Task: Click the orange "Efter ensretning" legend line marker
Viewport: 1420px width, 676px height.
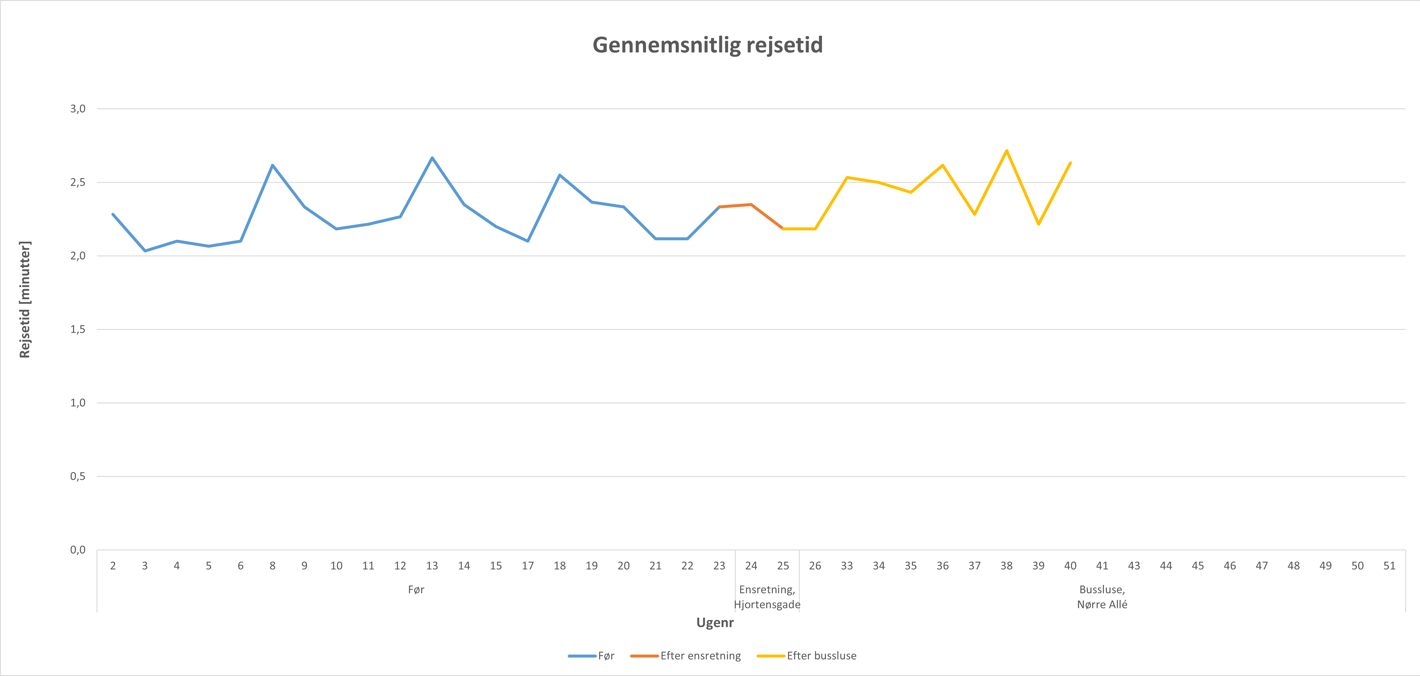Action: point(644,656)
